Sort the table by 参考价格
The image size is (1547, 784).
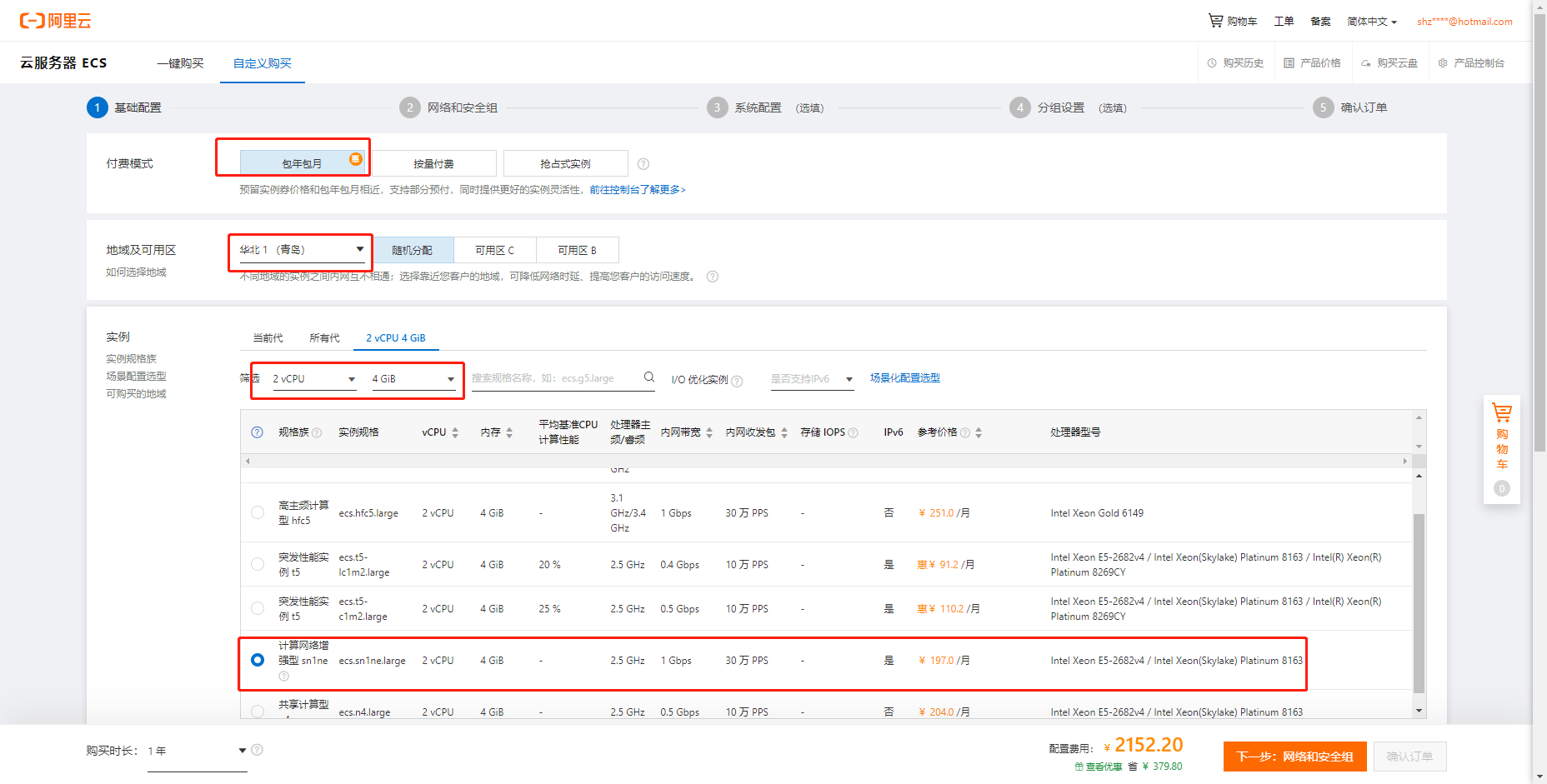[x=979, y=432]
